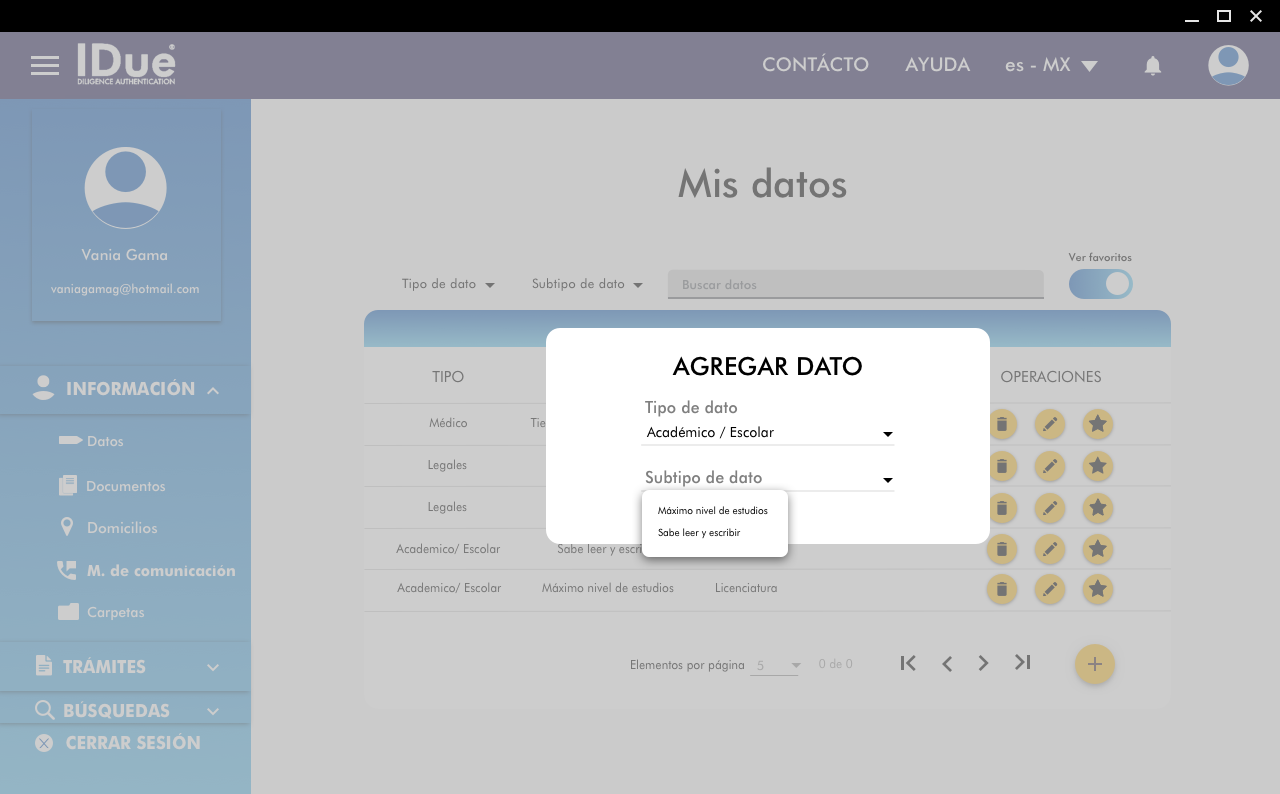Screen dimensions: 1280x794
Task: Open the user avatar in header
Action: click(1227, 66)
